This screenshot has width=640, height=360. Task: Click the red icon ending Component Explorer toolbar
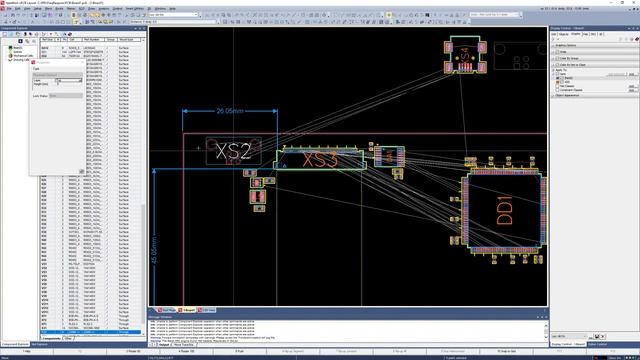pyautogui.click(x=70, y=34)
